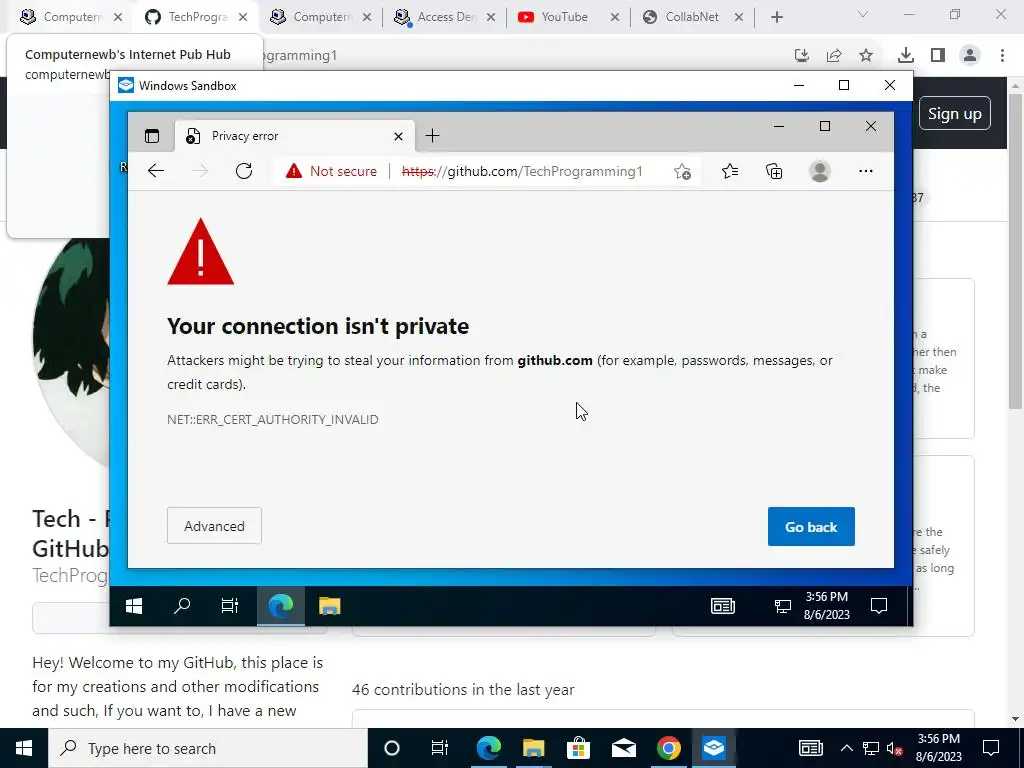1024x768 pixels.
Task: Open Collections in Edge toolbar
Action: 774,171
